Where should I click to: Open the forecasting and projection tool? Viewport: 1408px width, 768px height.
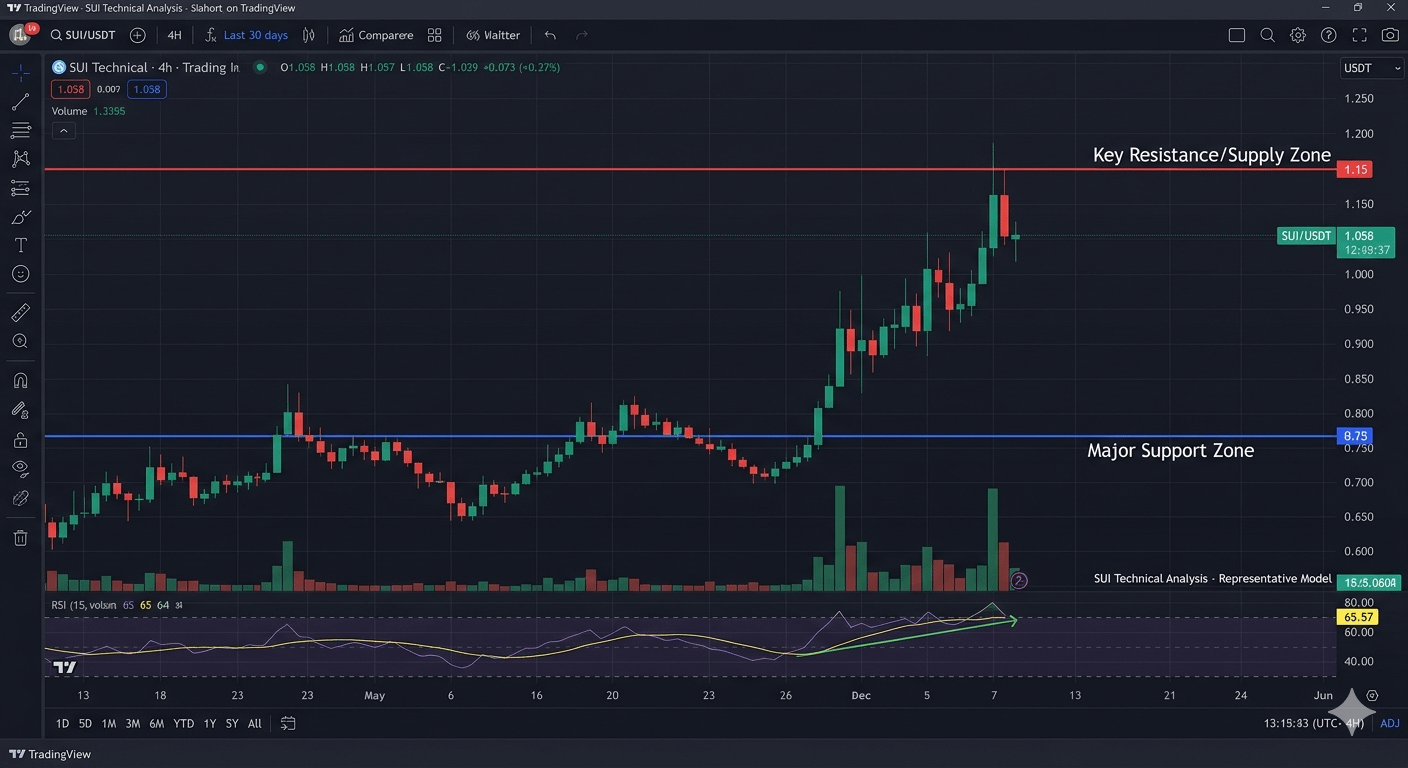[x=20, y=188]
